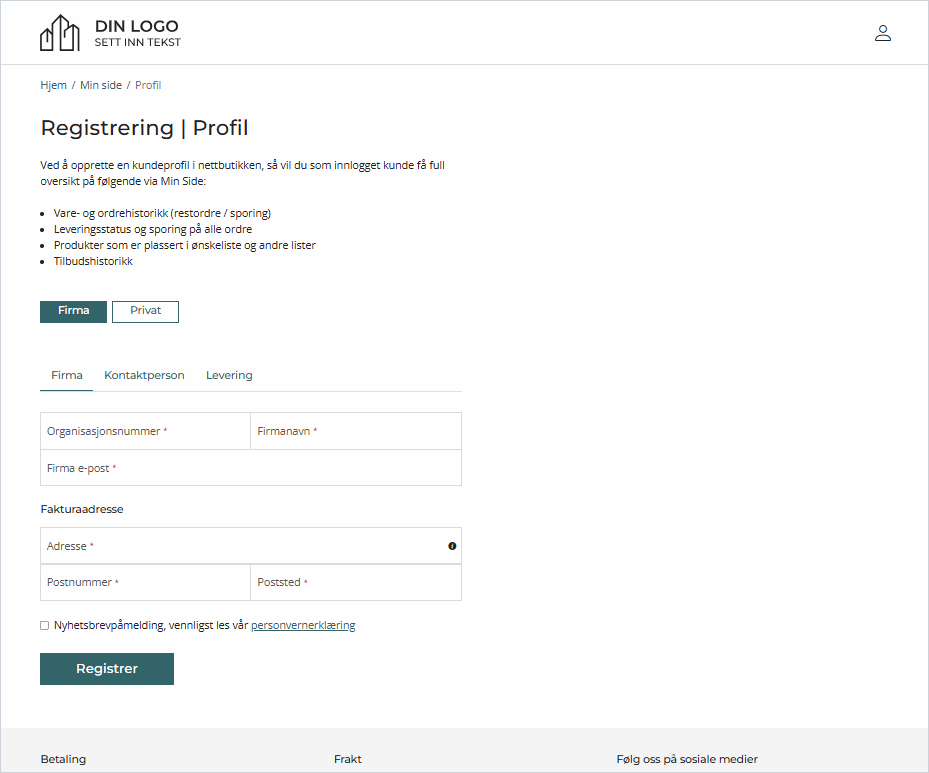Click into the Adresse field
Screen dimensions: 929x773
click(x=240, y=546)
